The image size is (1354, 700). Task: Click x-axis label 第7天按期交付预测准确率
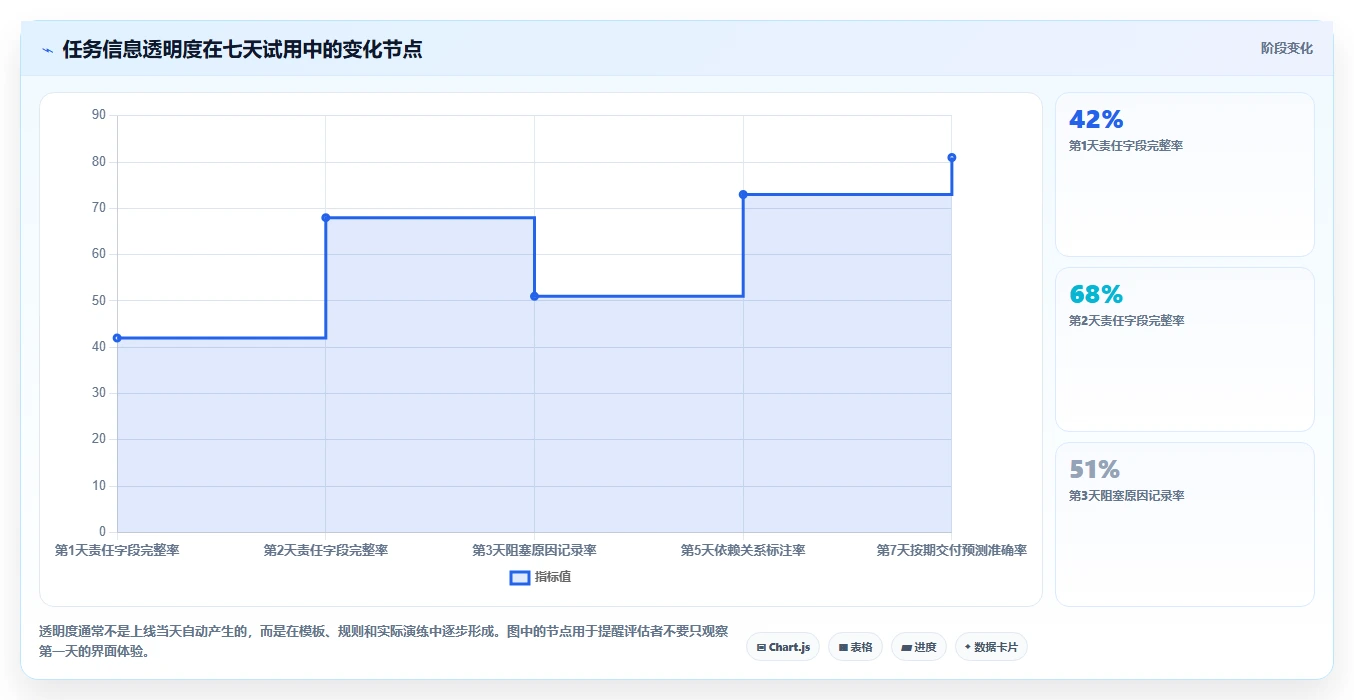pyautogui.click(x=952, y=550)
